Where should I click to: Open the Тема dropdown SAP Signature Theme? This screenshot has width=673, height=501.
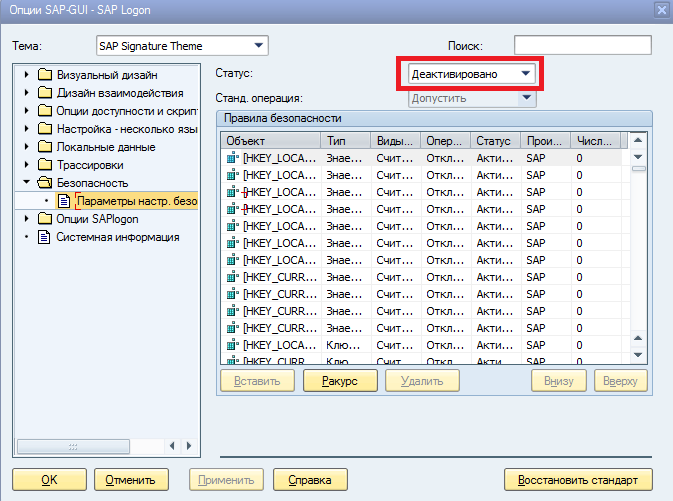point(259,46)
